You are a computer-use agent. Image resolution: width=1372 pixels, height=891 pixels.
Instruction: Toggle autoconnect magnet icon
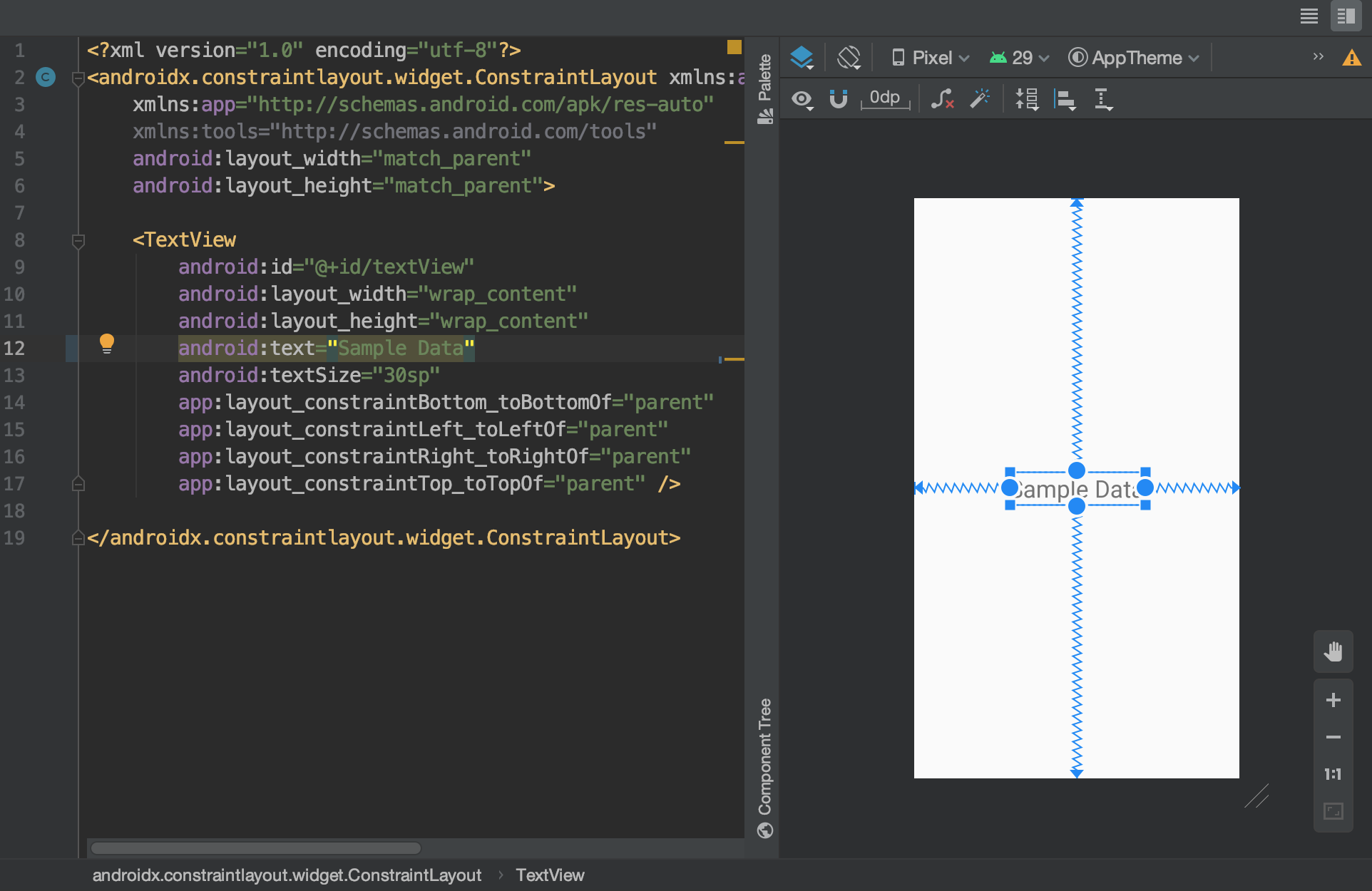(x=839, y=99)
